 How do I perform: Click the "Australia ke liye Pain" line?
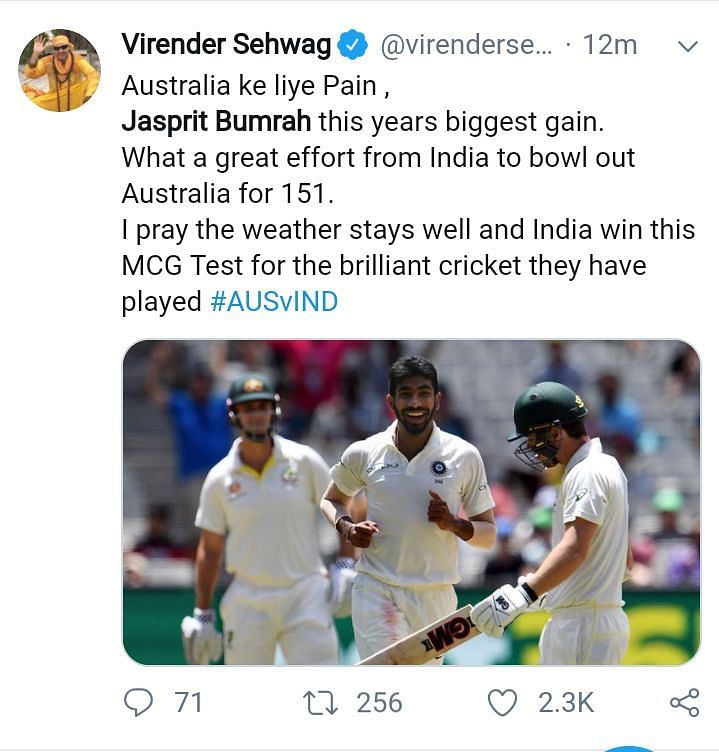point(249,86)
